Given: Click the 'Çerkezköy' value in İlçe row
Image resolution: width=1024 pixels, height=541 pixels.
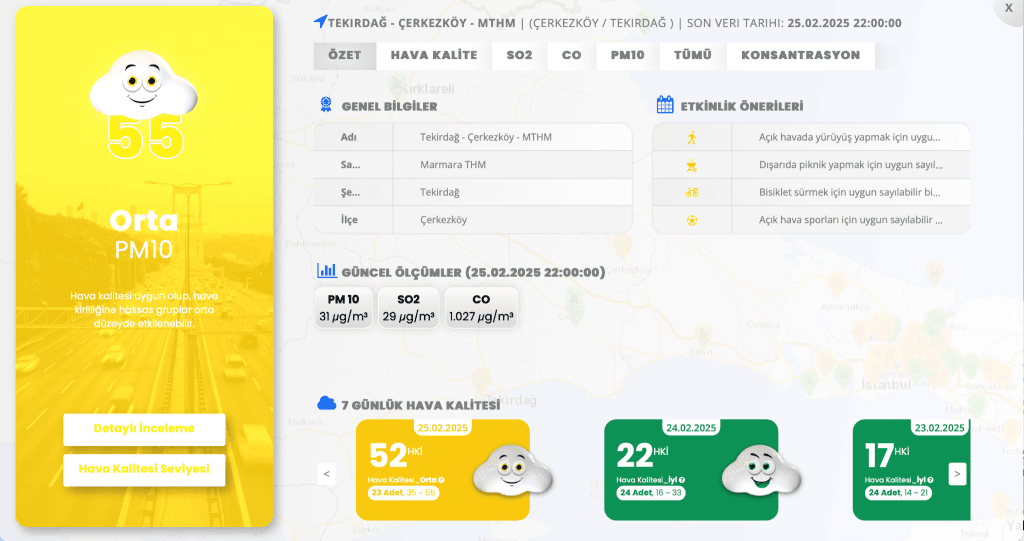Looking at the screenshot, I should tap(443, 220).
